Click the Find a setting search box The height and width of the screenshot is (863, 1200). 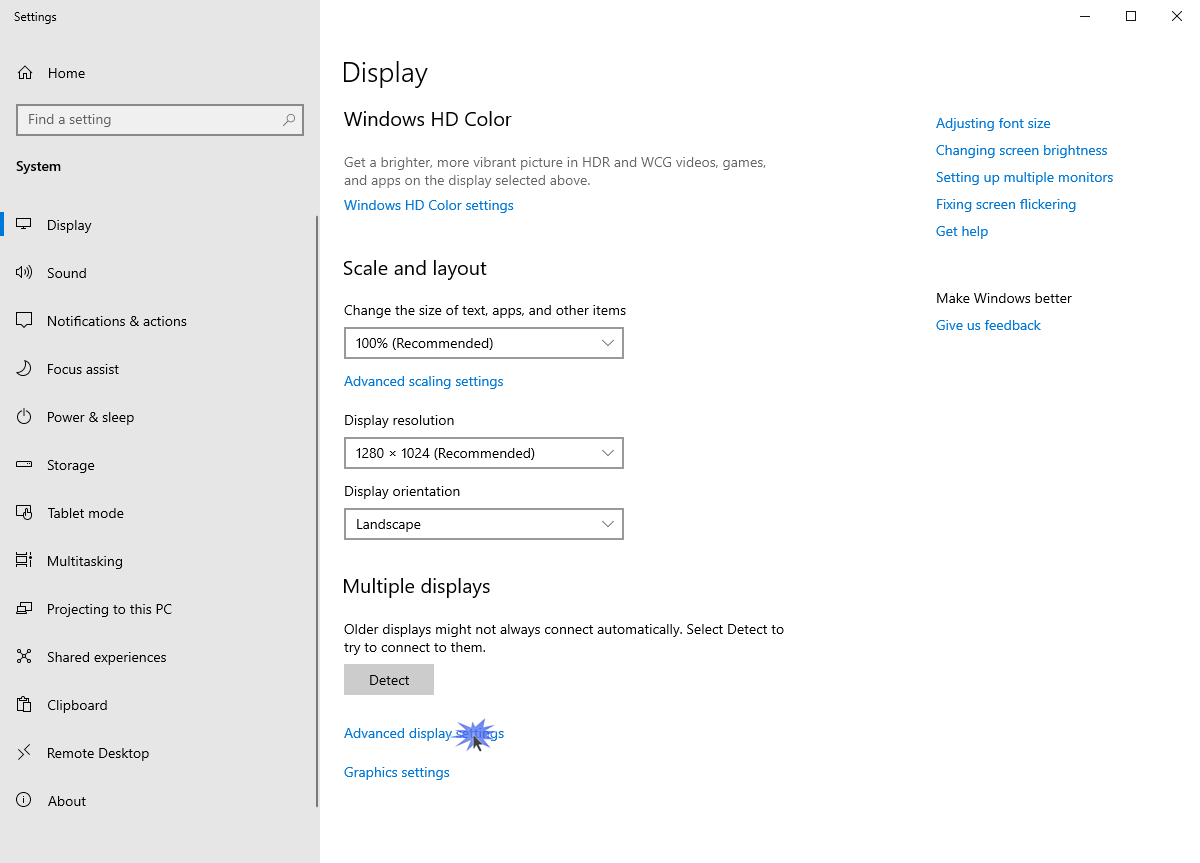(x=159, y=119)
